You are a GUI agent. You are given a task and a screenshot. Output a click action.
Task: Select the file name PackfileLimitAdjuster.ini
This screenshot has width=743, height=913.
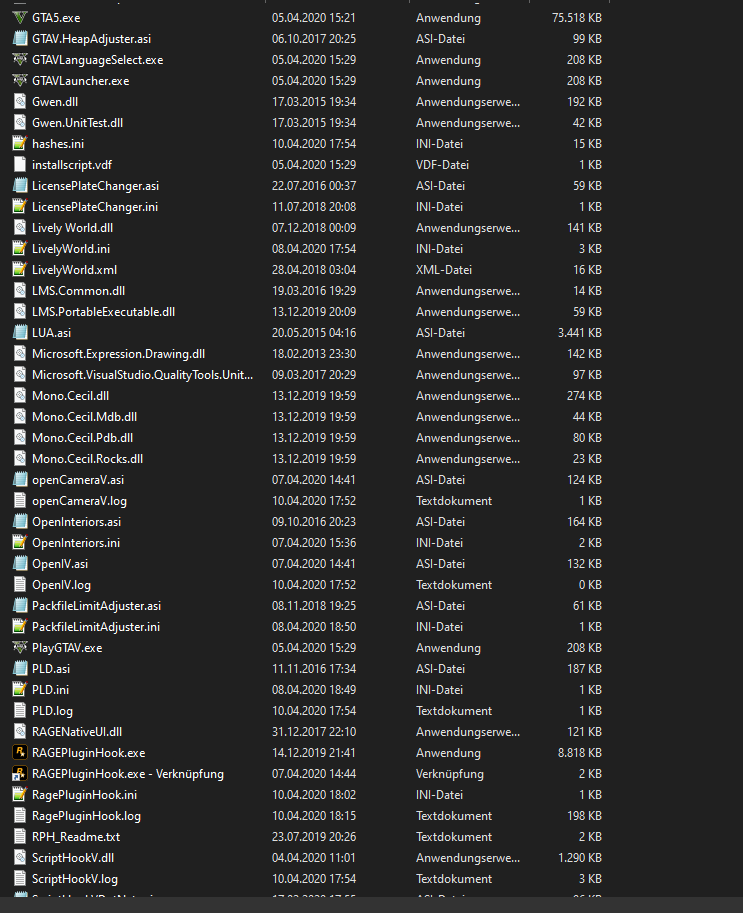pyautogui.click(x=96, y=627)
